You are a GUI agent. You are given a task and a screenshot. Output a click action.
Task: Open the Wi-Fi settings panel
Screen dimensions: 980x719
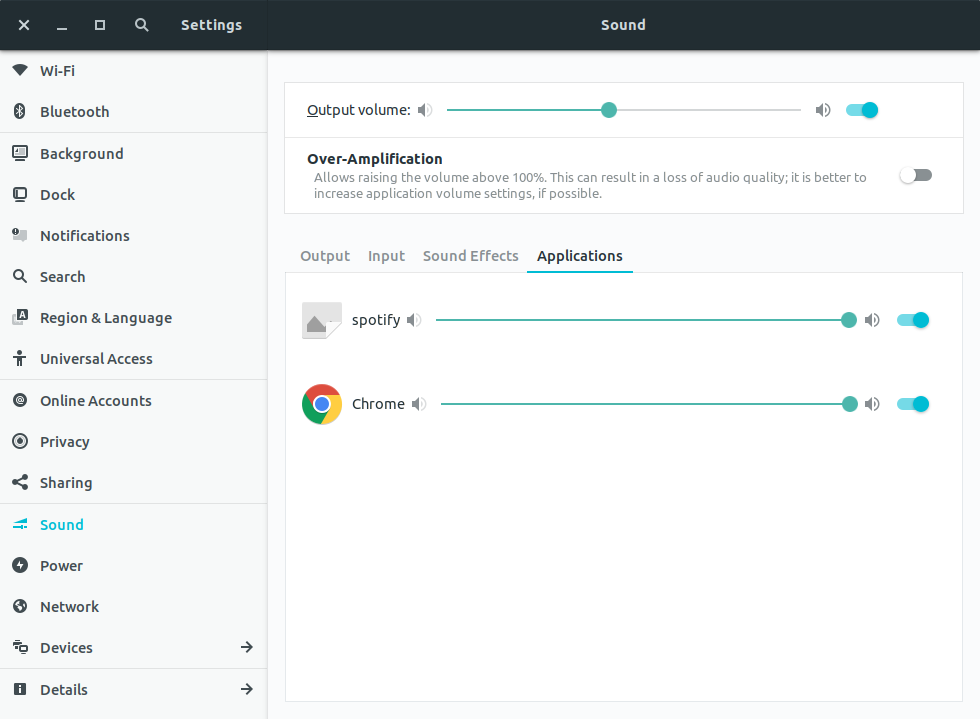134,71
